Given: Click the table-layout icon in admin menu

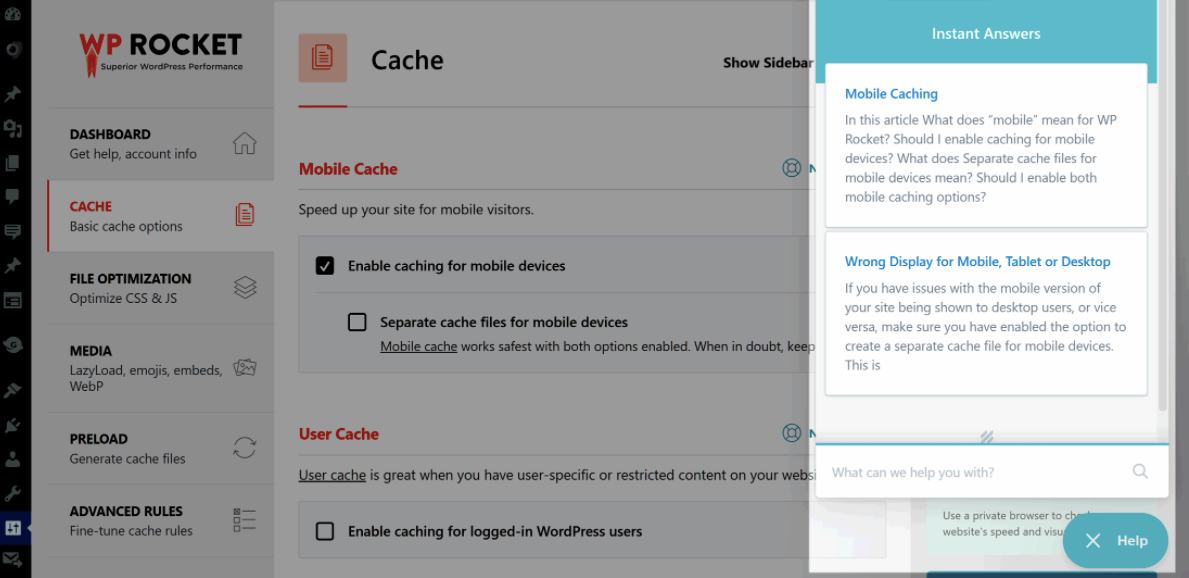Looking at the screenshot, I should (12, 300).
